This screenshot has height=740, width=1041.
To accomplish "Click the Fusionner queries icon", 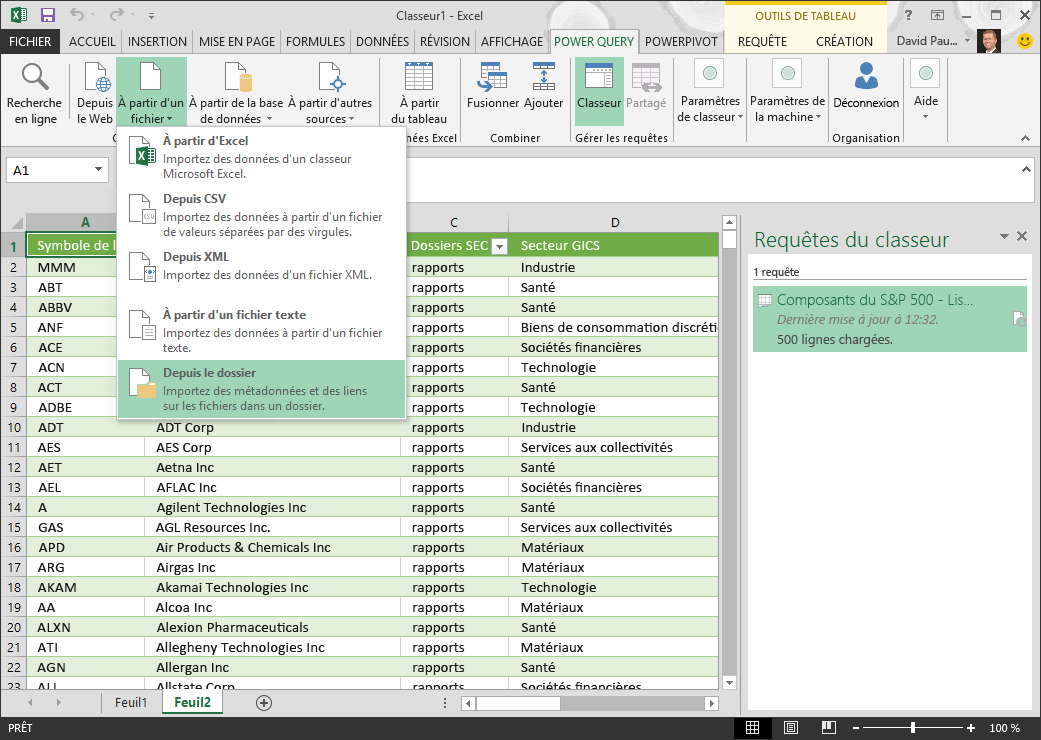I will pyautogui.click(x=492, y=77).
